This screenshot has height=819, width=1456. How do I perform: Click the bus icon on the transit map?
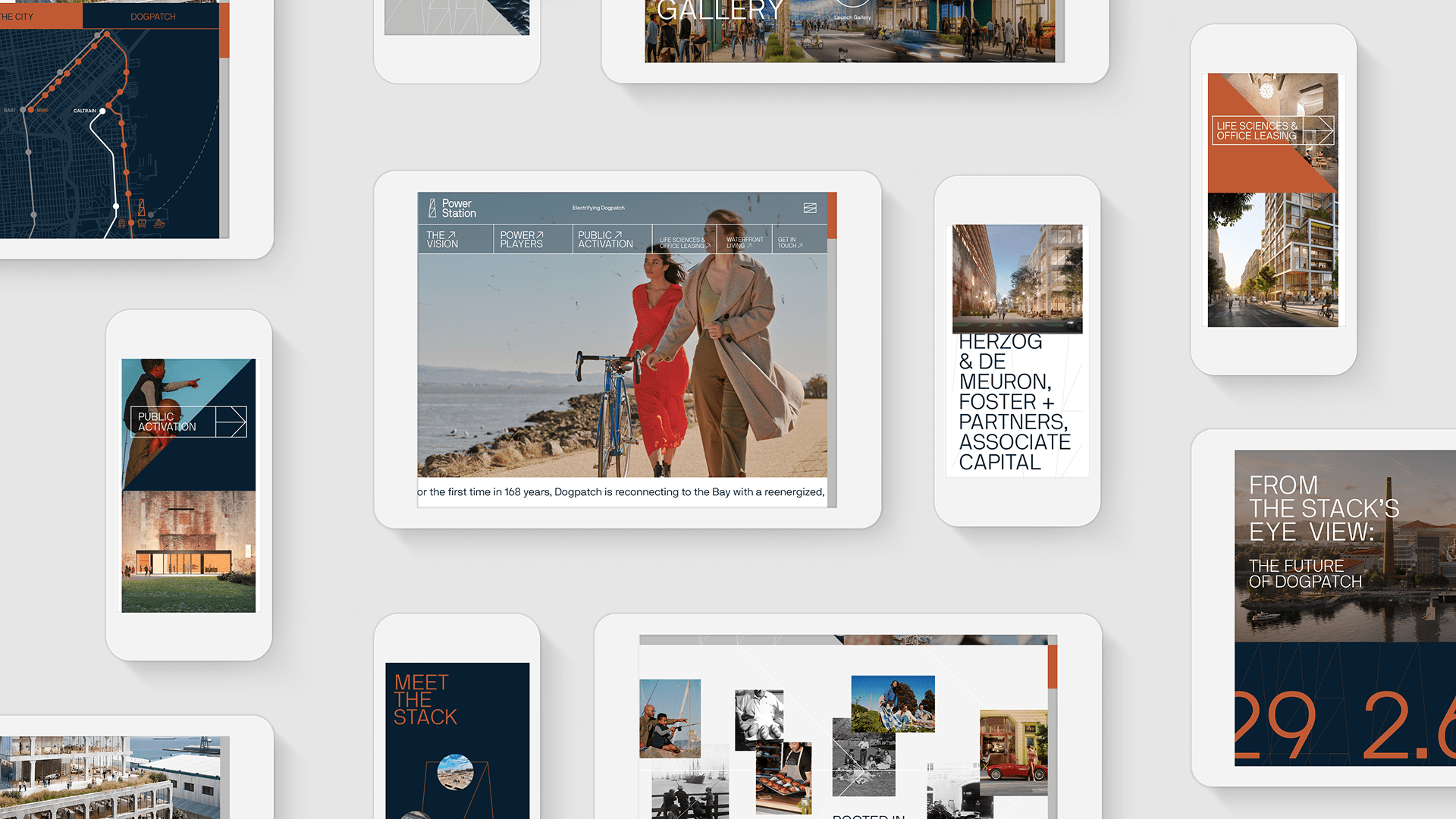[x=142, y=223]
